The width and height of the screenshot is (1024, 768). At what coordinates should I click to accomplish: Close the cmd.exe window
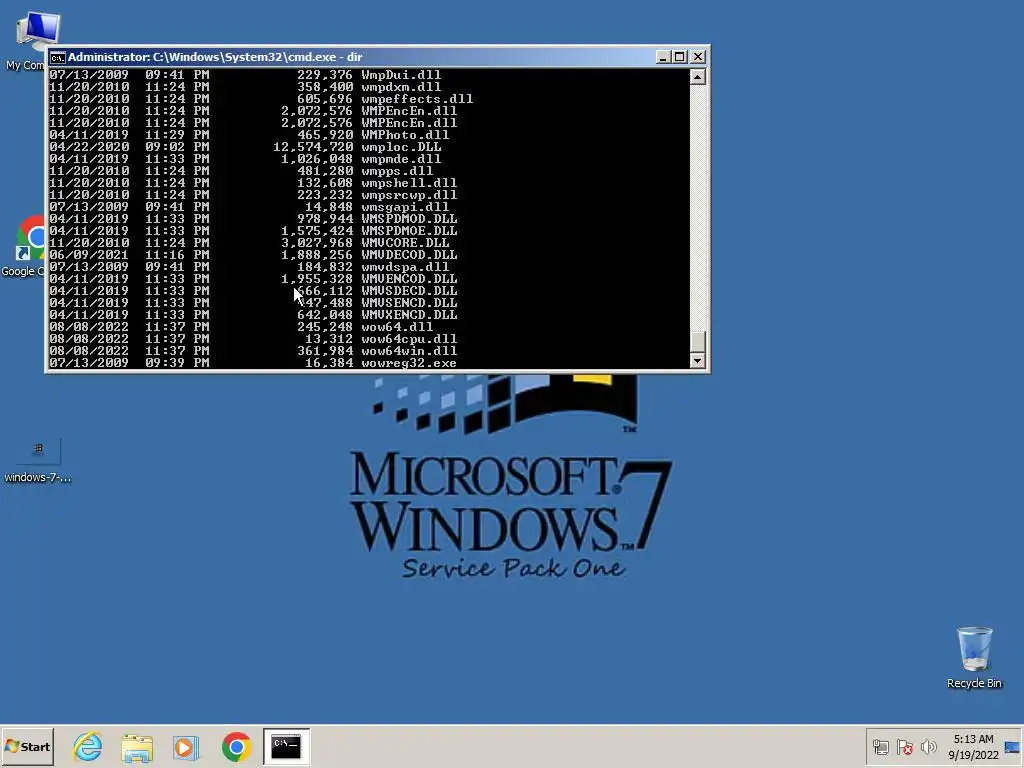697,57
